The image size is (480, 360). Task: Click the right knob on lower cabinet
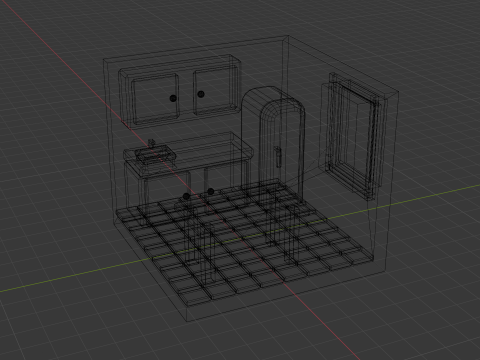coord(211,191)
